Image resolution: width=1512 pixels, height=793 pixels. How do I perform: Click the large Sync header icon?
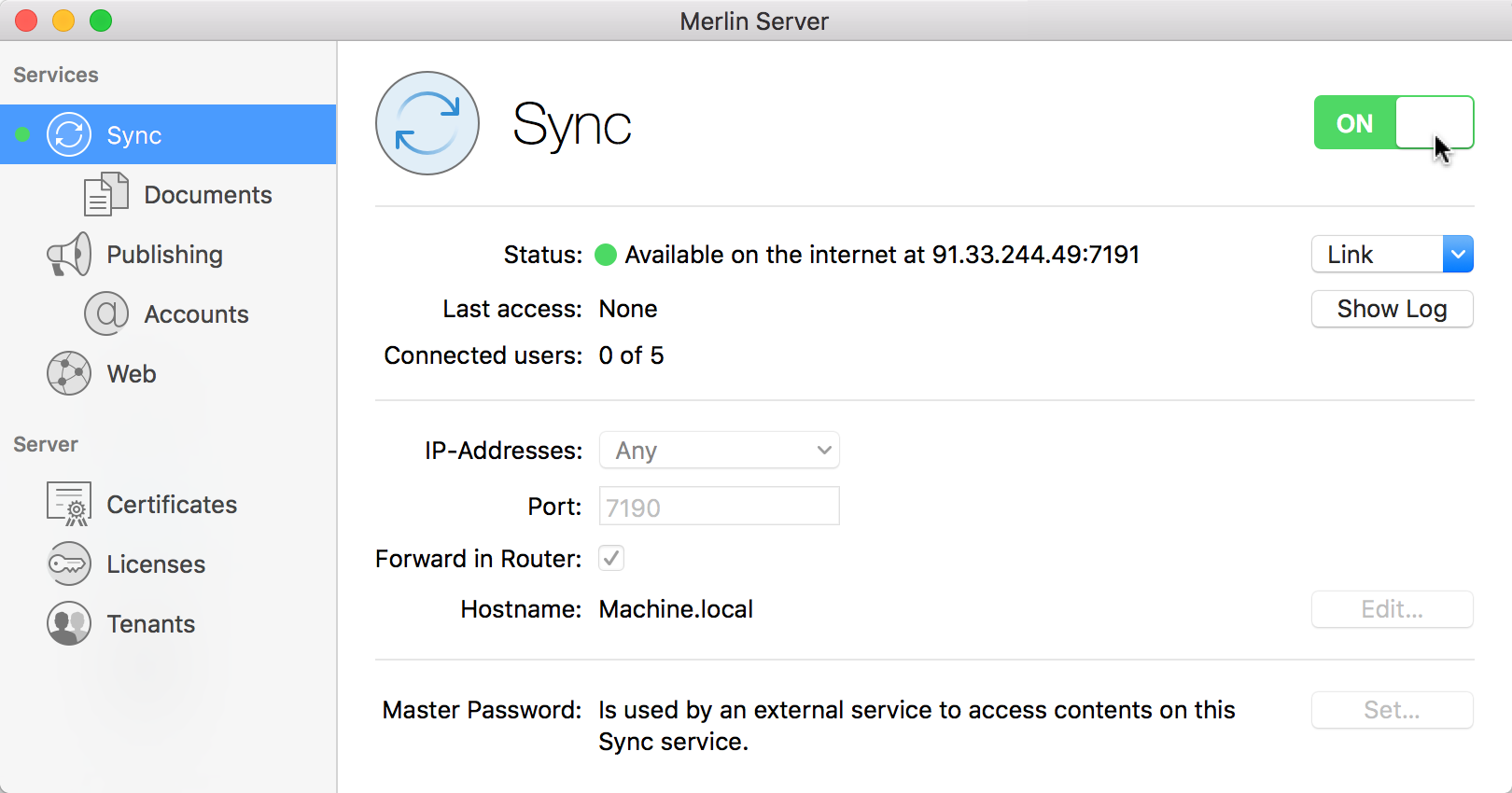[x=427, y=123]
